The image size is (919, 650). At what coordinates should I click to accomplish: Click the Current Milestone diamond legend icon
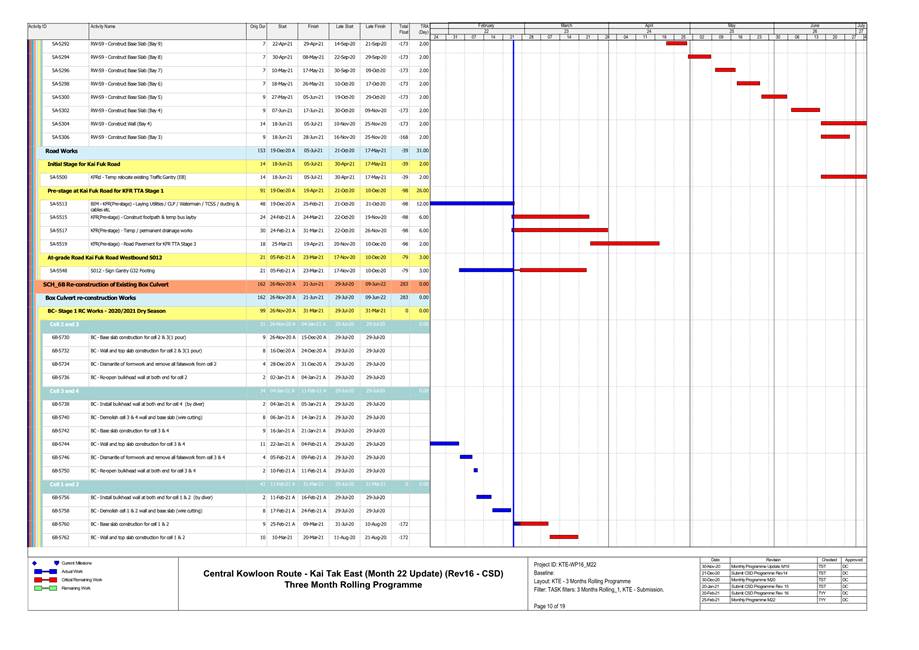(x=36, y=564)
